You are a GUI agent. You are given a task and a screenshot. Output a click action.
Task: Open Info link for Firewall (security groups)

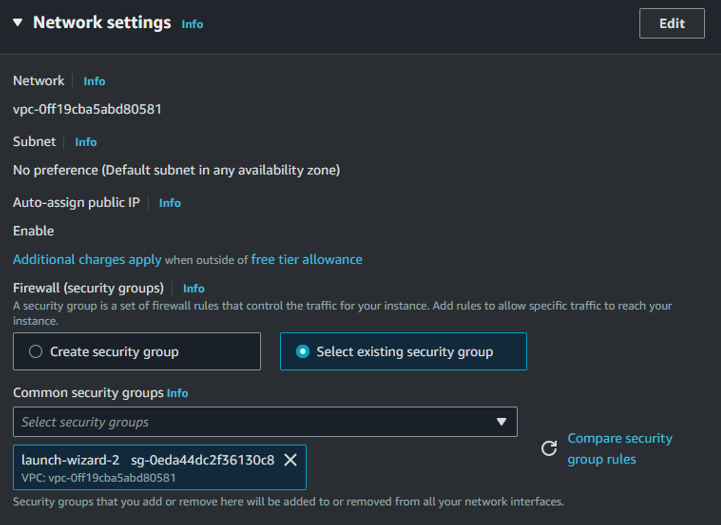pos(194,288)
